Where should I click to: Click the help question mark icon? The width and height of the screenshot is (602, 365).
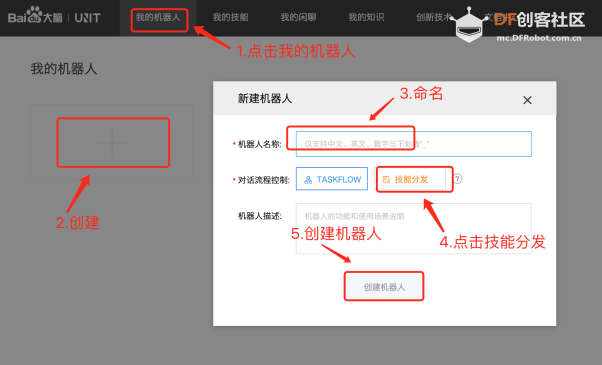(458, 179)
